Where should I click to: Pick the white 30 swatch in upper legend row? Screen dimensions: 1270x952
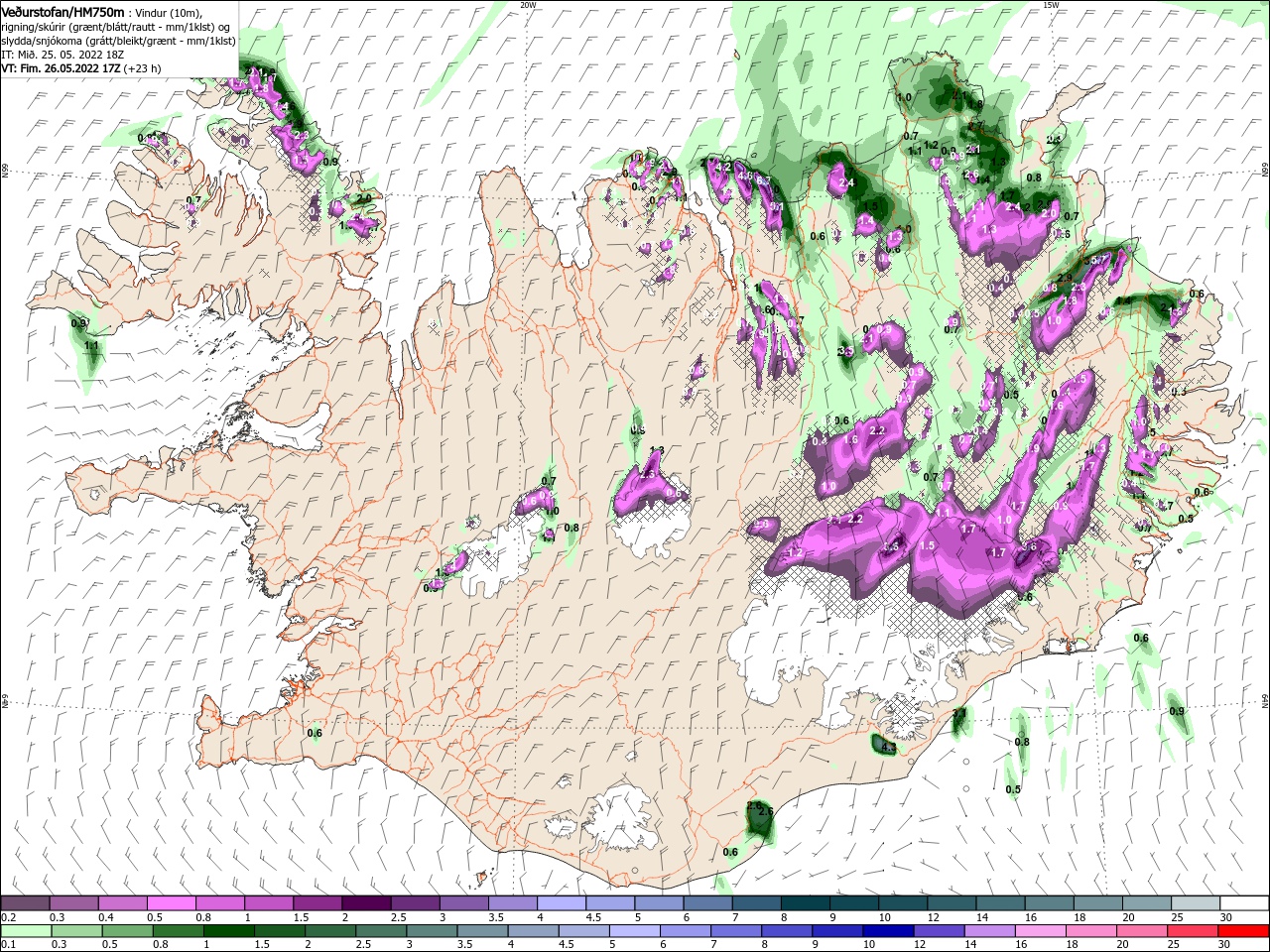pyautogui.click(x=1244, y=902)
